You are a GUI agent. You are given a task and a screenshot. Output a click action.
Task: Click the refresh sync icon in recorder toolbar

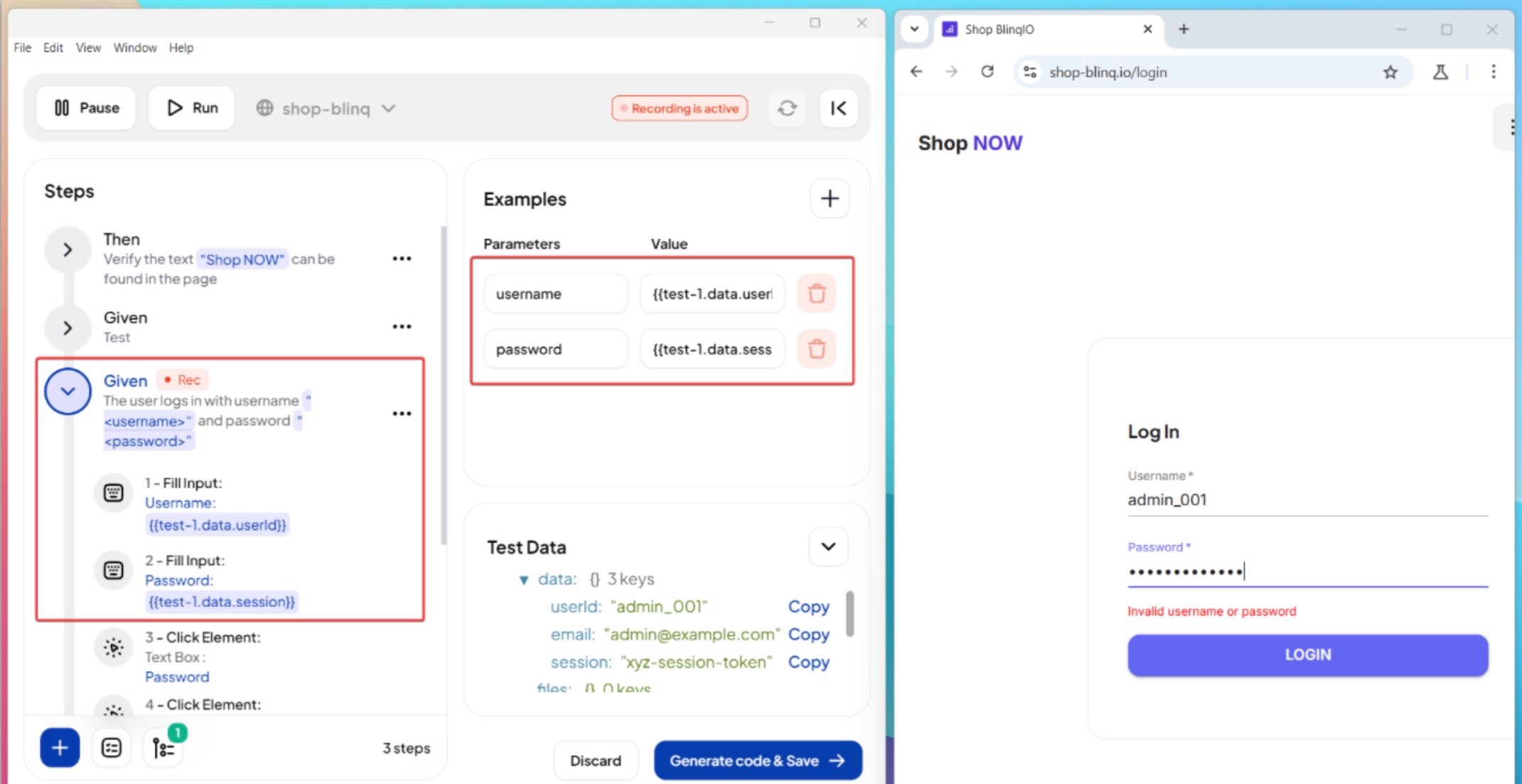click(x=787, y=108)
